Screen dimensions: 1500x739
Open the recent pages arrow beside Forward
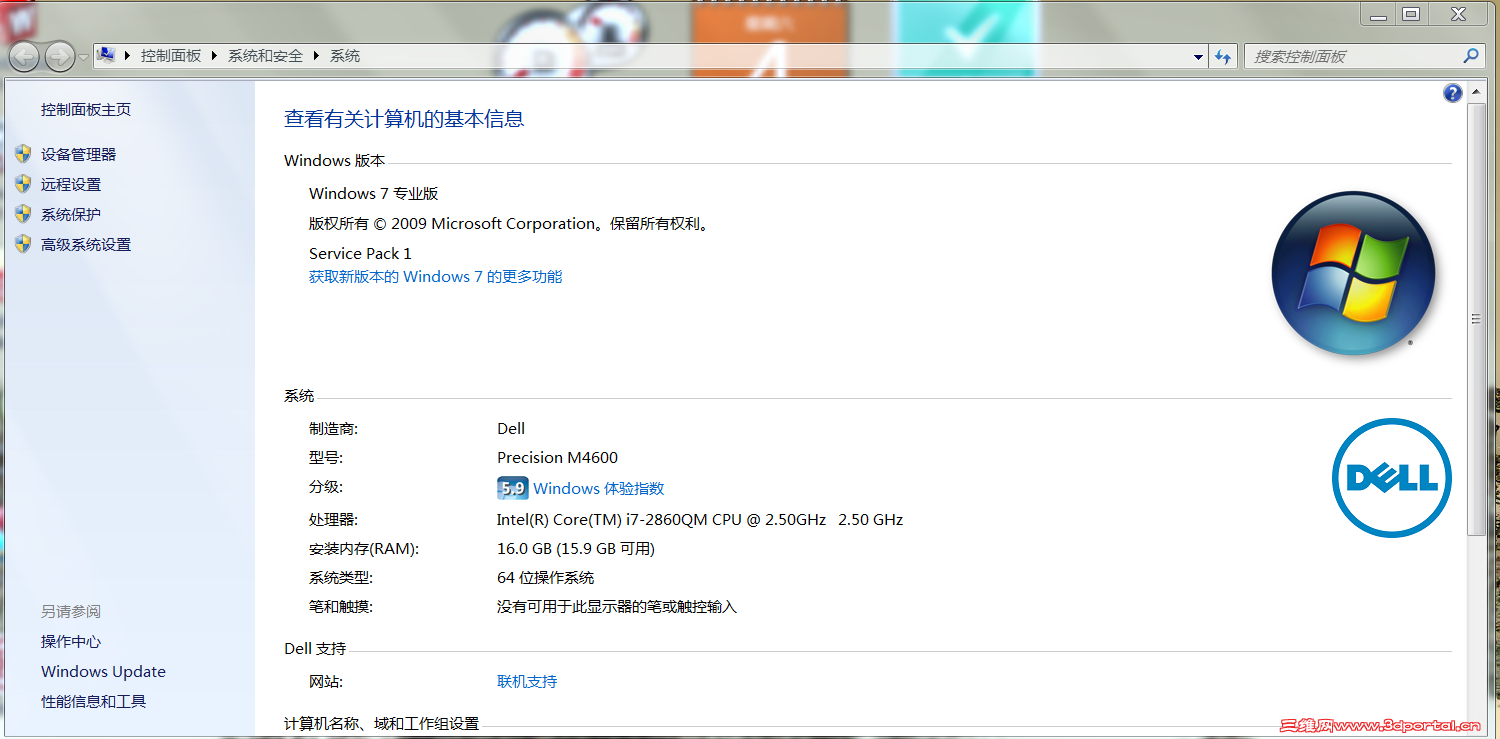click(83, 57)
